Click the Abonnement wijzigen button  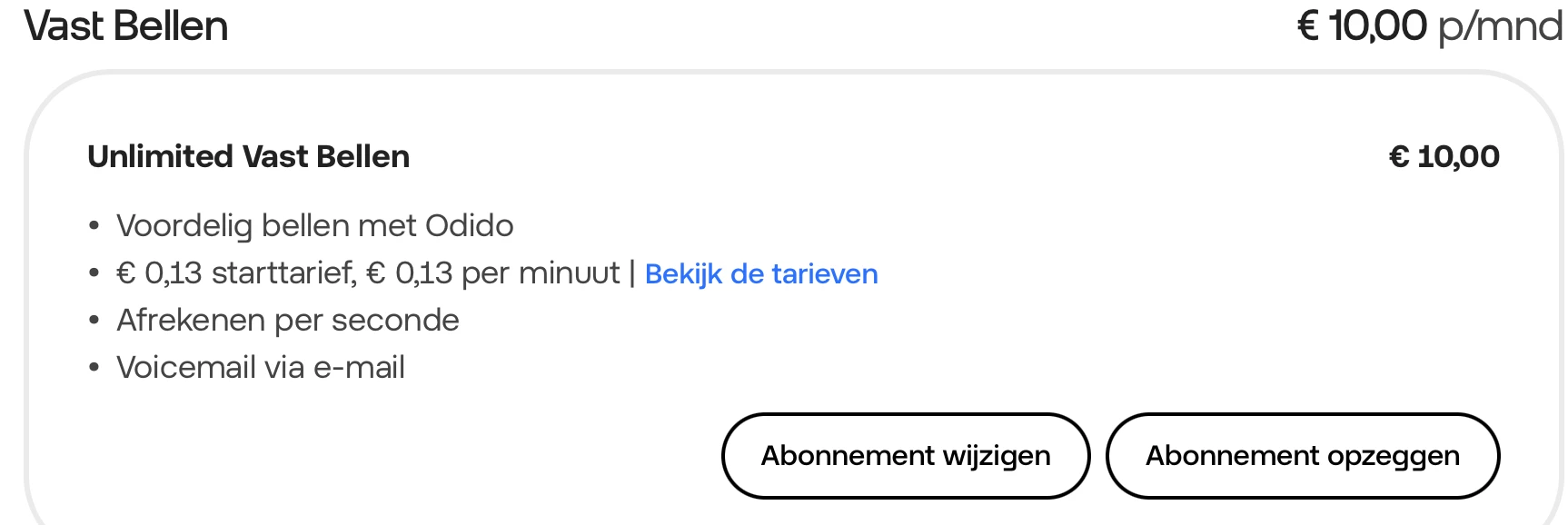tap(905, 456)
